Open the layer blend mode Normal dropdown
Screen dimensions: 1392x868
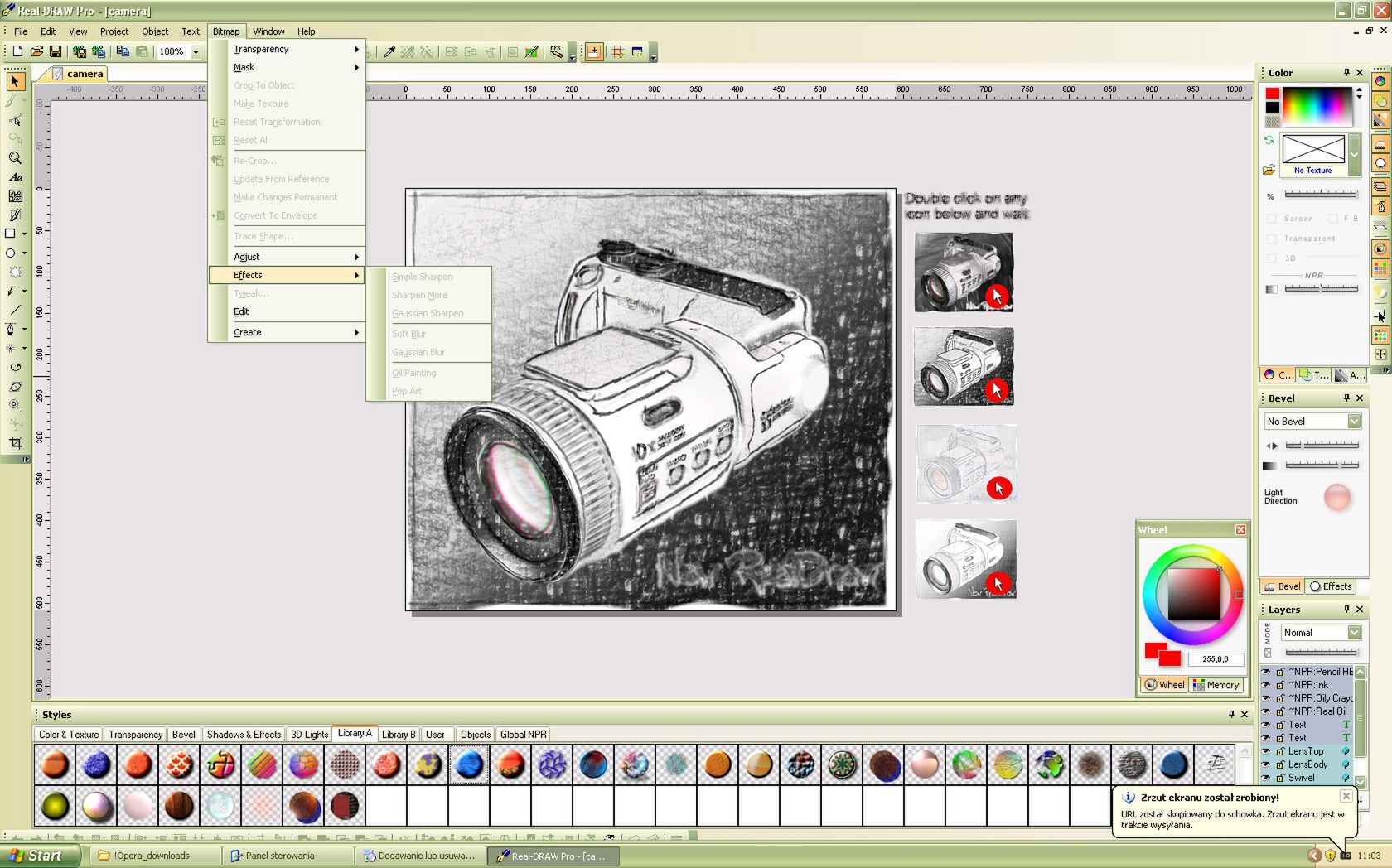[1354, 633]
